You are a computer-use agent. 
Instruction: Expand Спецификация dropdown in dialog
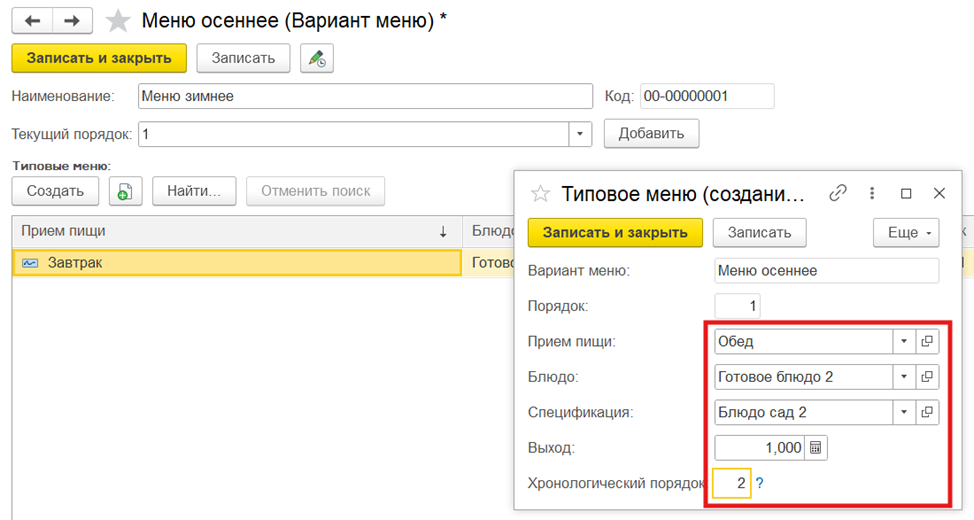pos(904,412)
